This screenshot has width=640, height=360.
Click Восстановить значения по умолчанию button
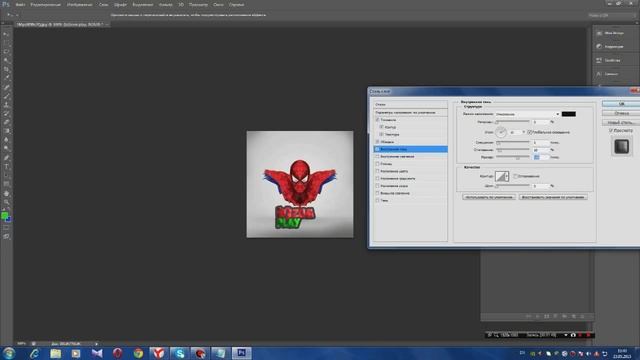click(553, 197)
